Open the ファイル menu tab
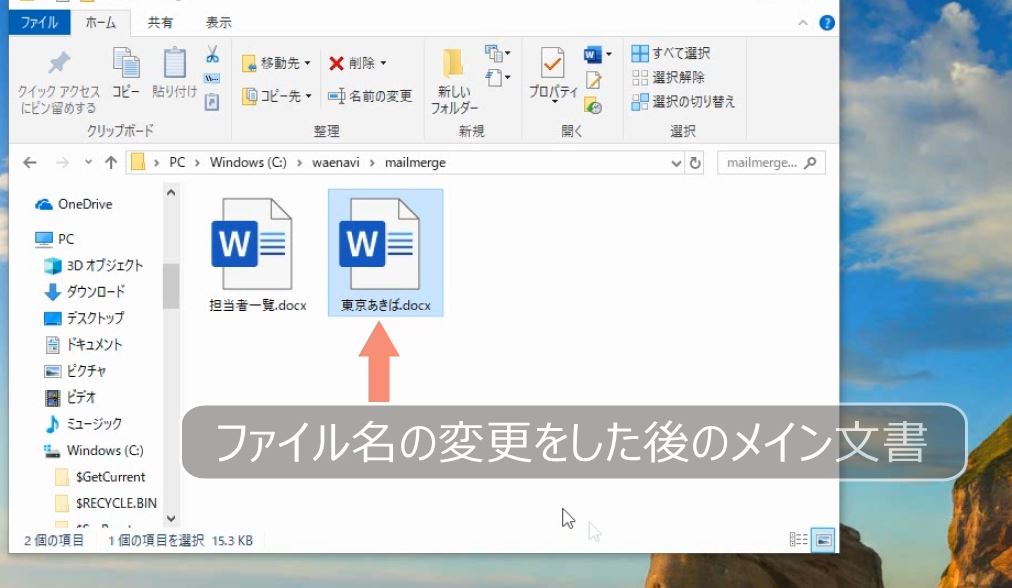The image size is (1012, 588). (x=39, y=22)
